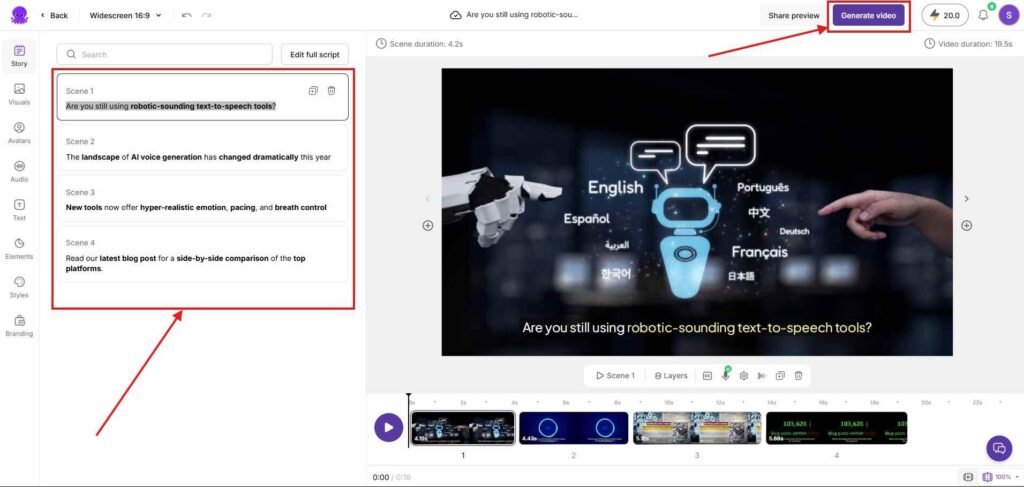Delete Scene 1 in the story list
Viewport: 1024px width, 487px height.
[x=332, y=91]
